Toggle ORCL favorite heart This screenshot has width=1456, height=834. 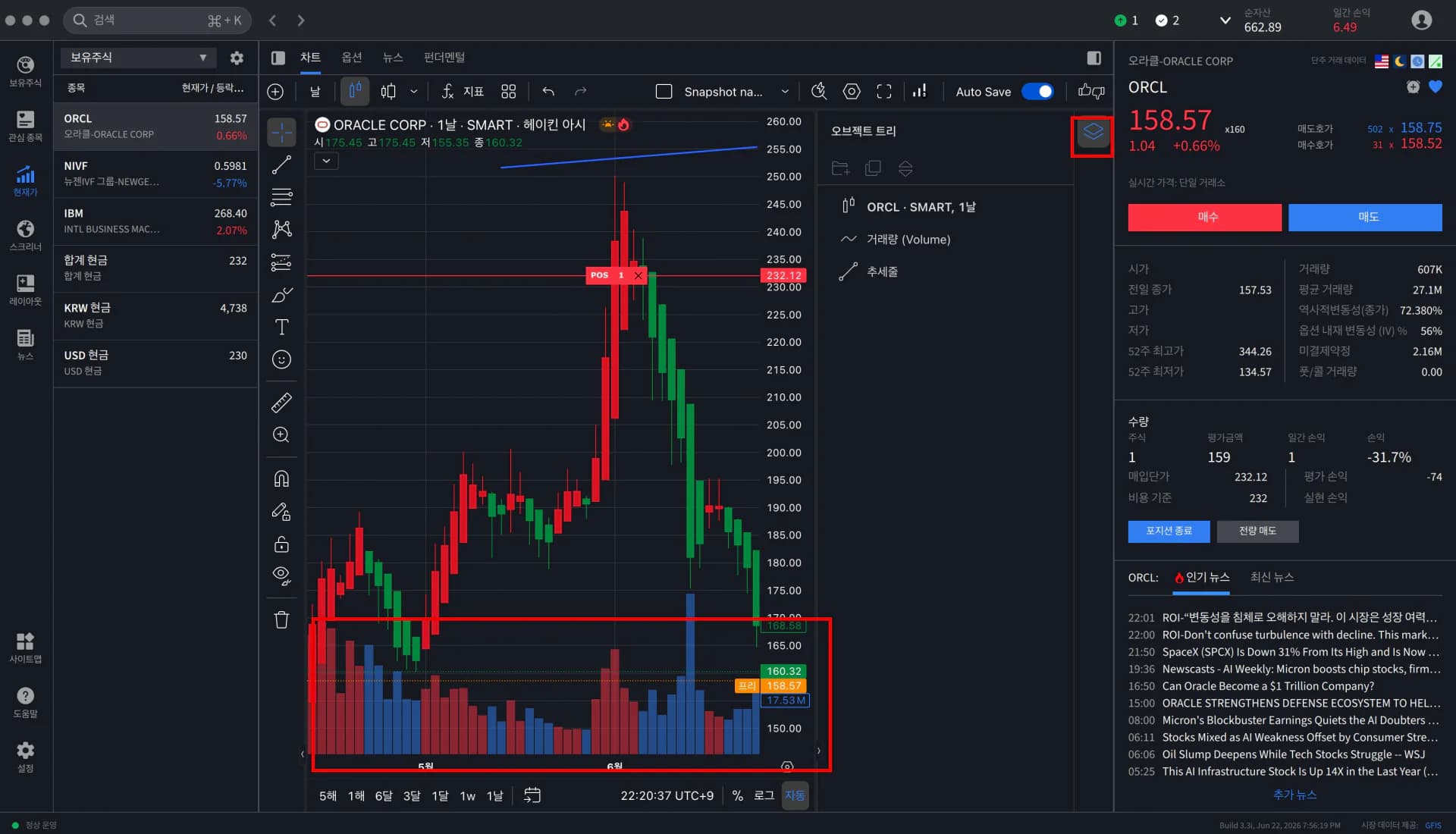(1435, 86)
